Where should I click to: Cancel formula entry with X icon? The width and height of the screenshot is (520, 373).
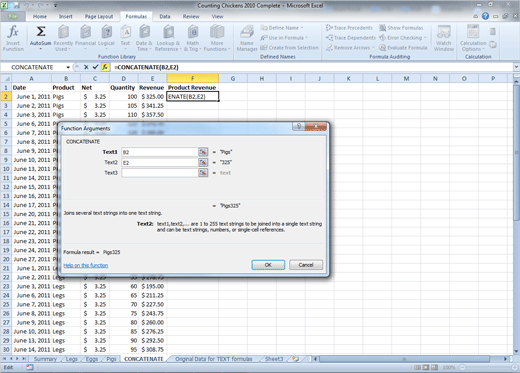tap(86, 67)
